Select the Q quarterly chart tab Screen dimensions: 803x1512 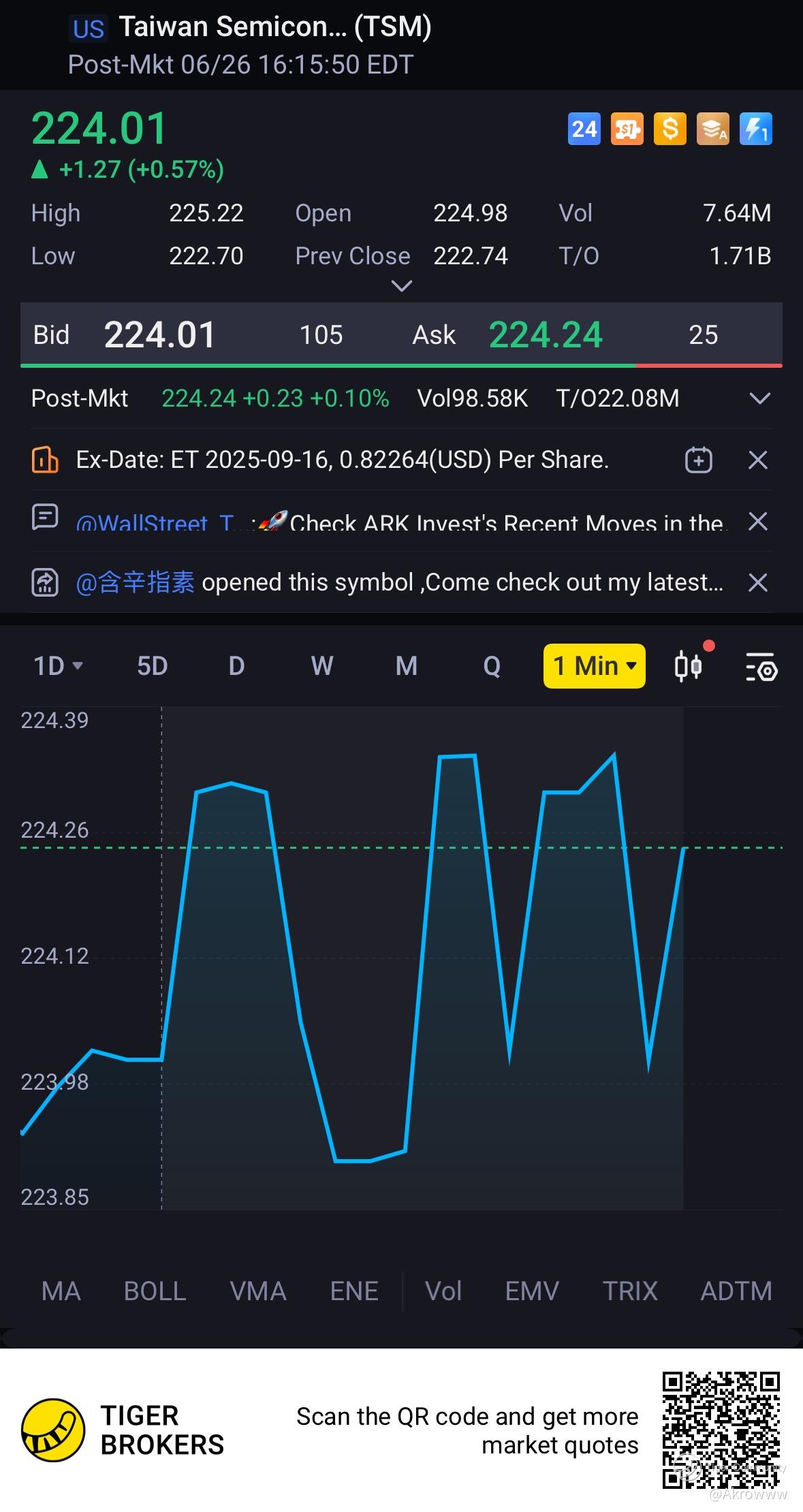point(492,665)
